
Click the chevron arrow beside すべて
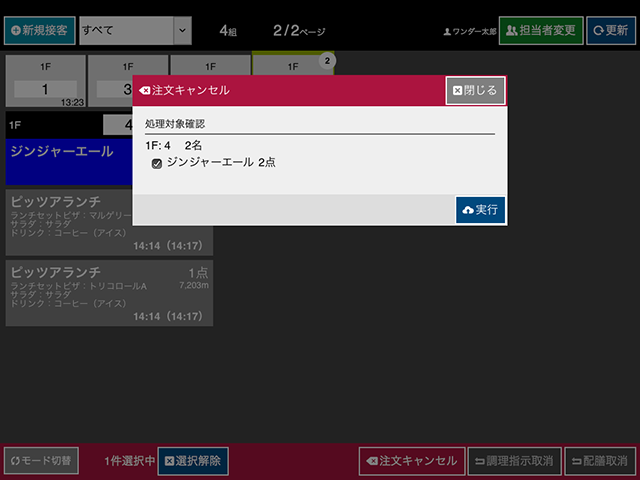tap(181, 30)
